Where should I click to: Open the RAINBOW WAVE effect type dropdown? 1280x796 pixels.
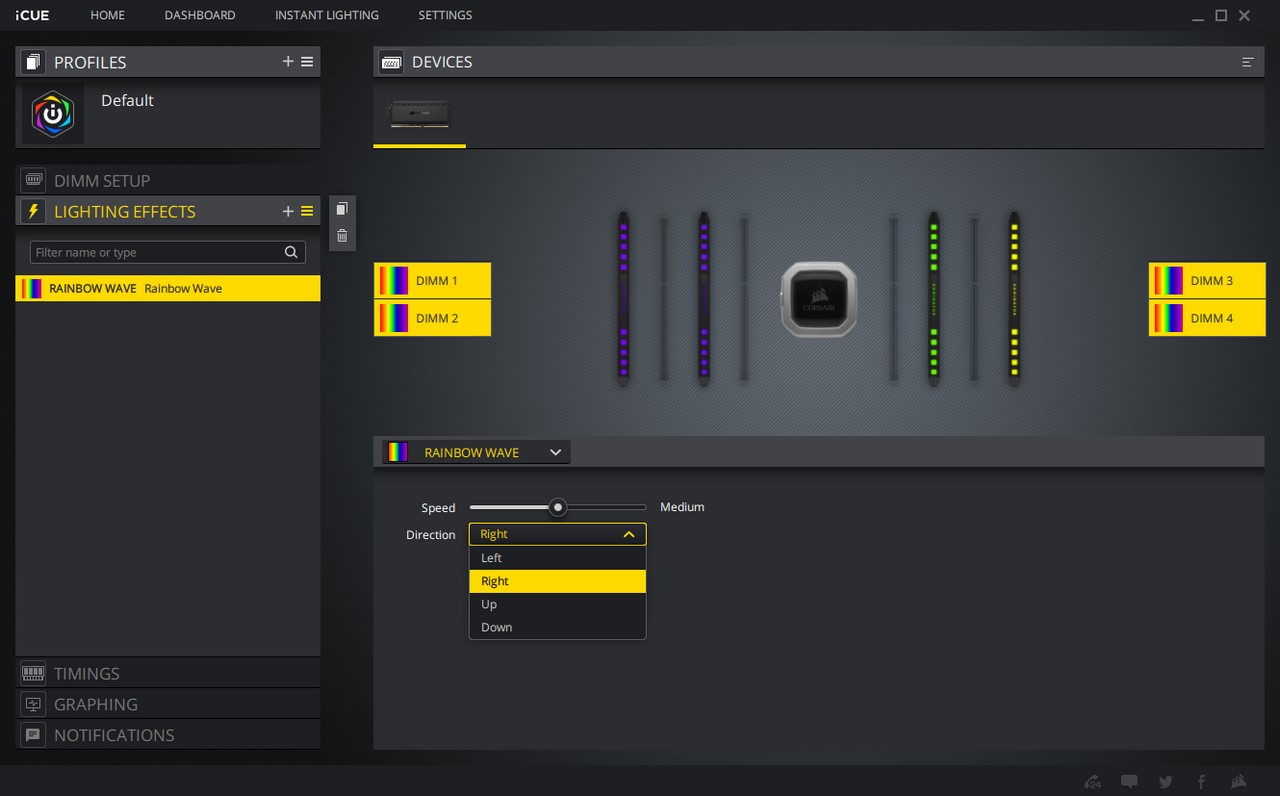(477, 452)
